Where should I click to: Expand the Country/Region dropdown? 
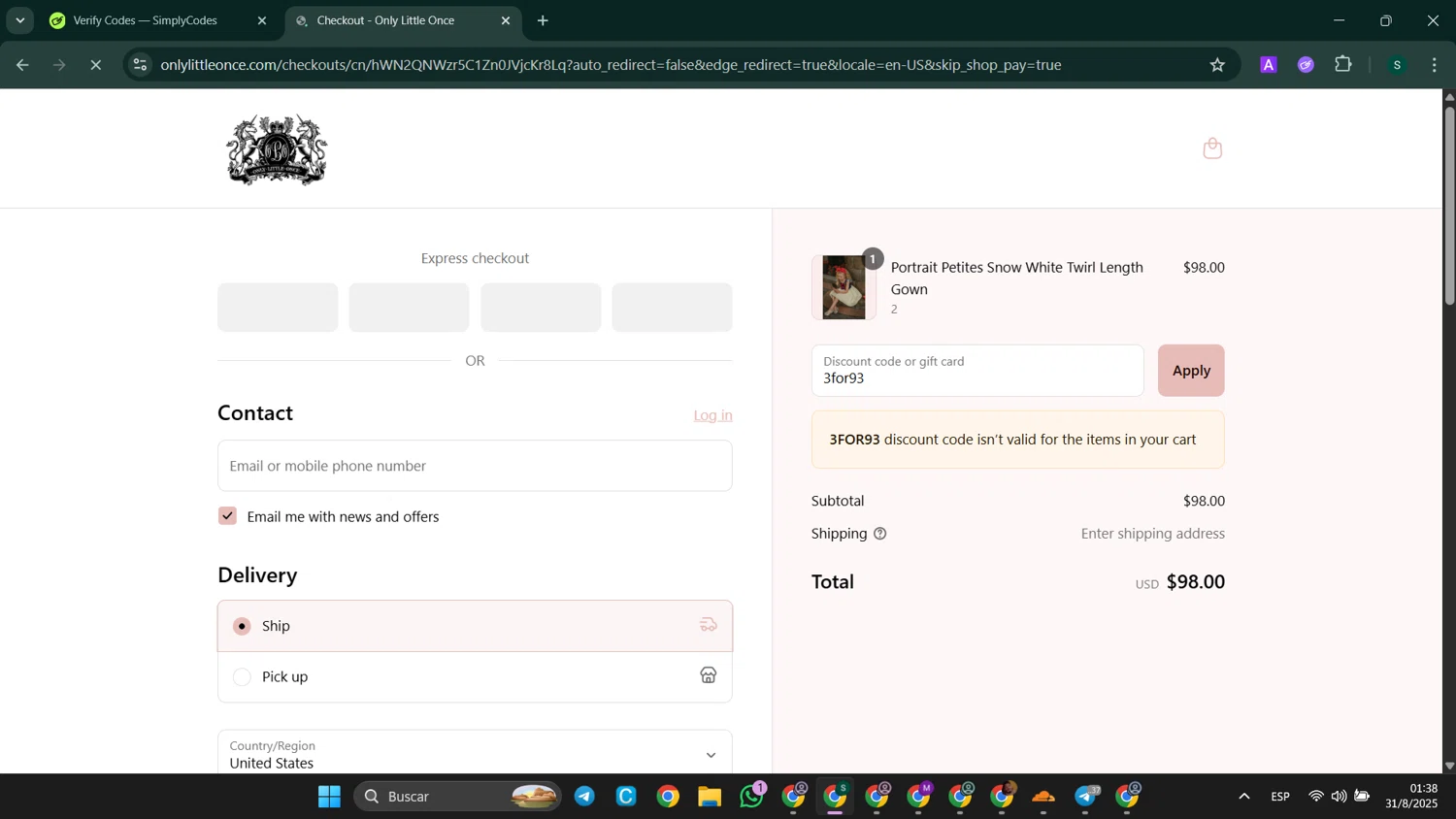click(x=475, y=753)
